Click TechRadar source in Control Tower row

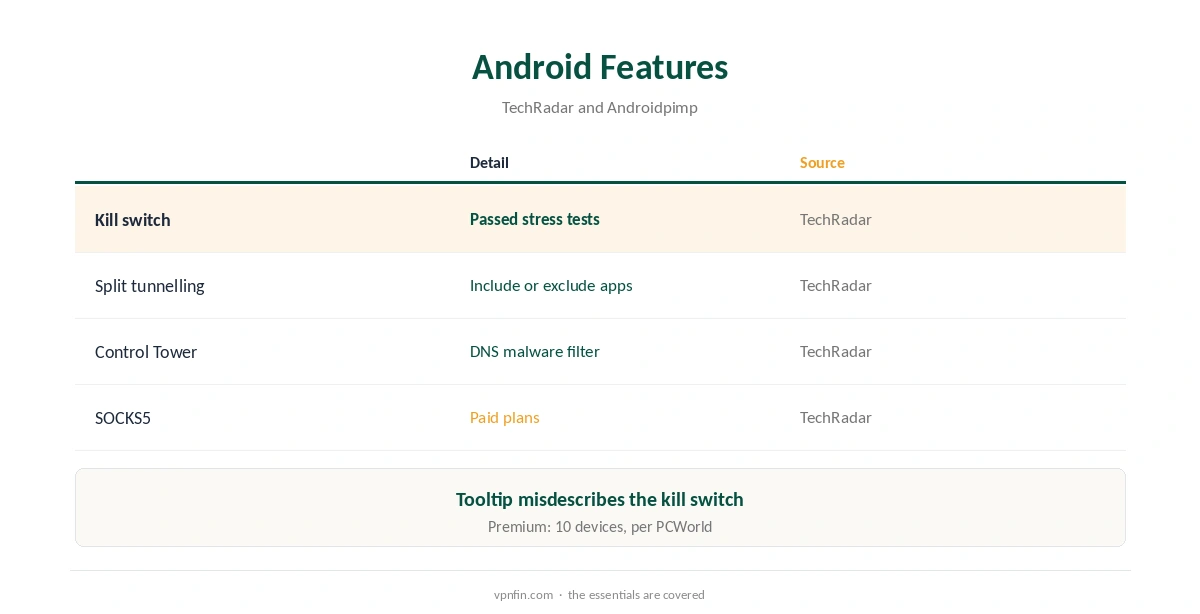click(x=836, y=351)
